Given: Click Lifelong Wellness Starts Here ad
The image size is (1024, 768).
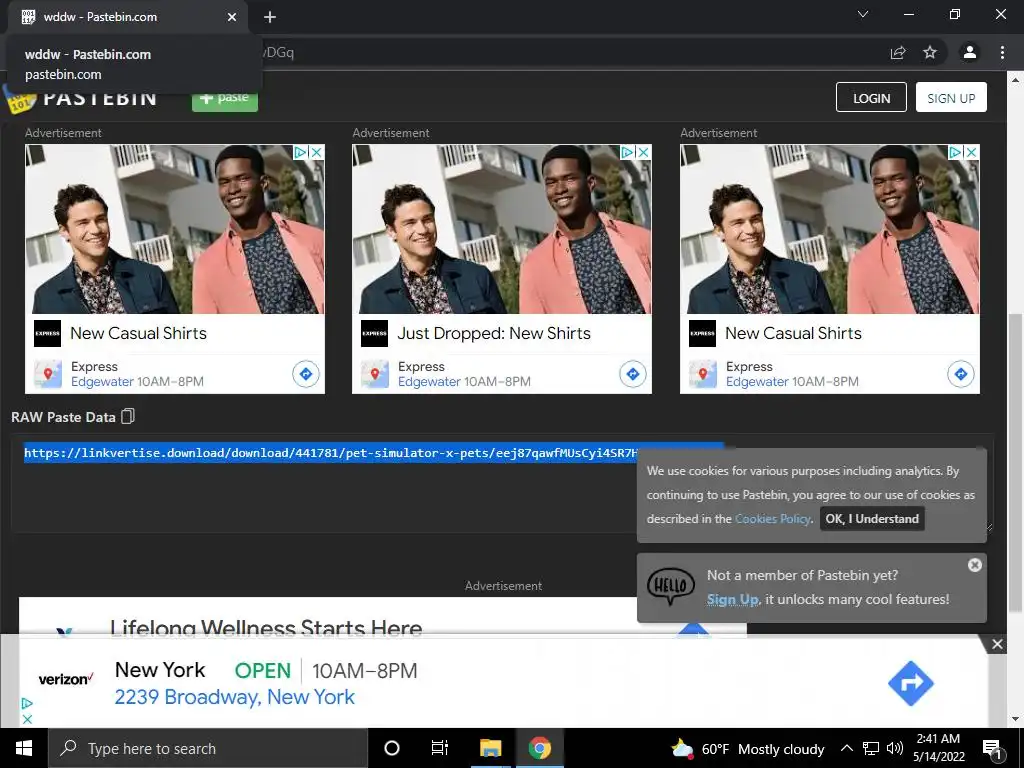Looking at the screenshot, I should [x=266, y=628].
